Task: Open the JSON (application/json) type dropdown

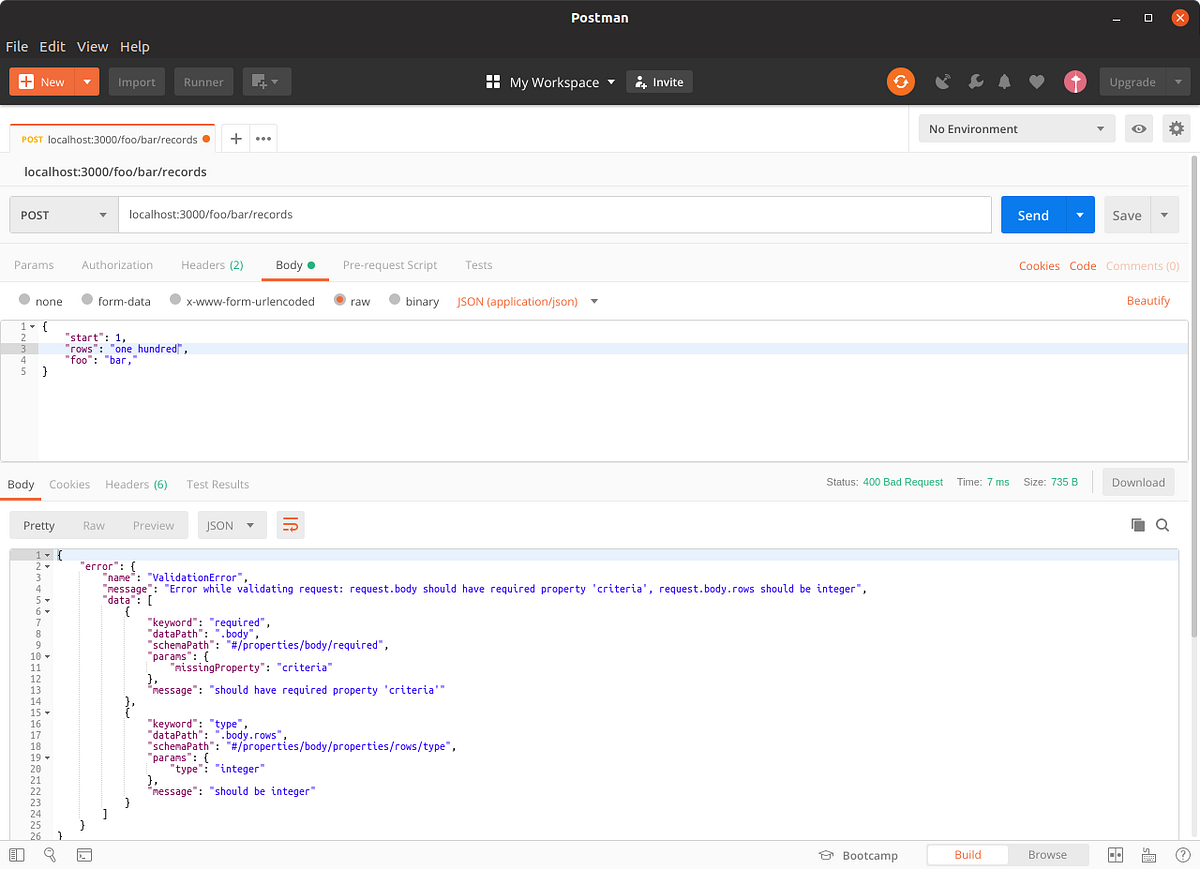Action: pyautogui.click(x=527, y=301)
